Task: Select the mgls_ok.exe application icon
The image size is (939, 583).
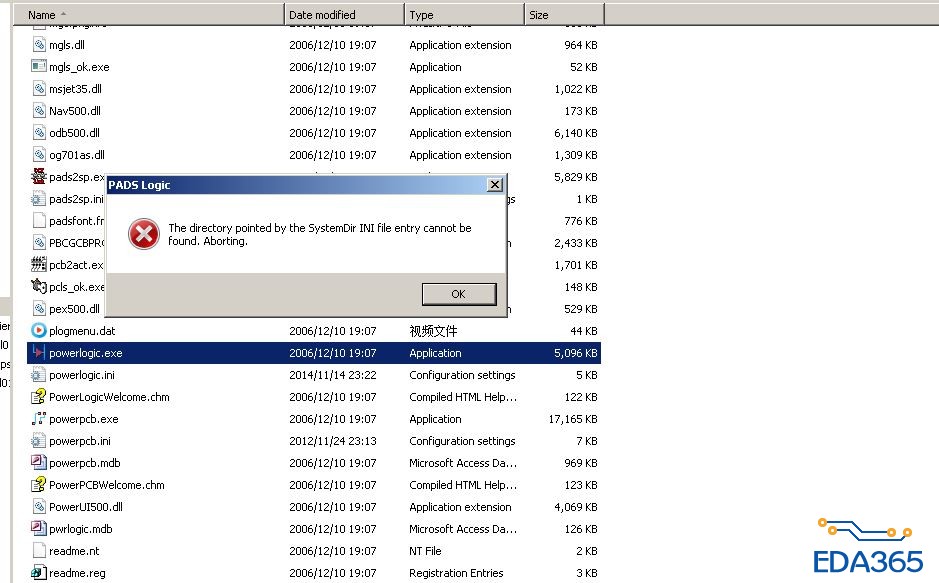Action: (39, 66)
